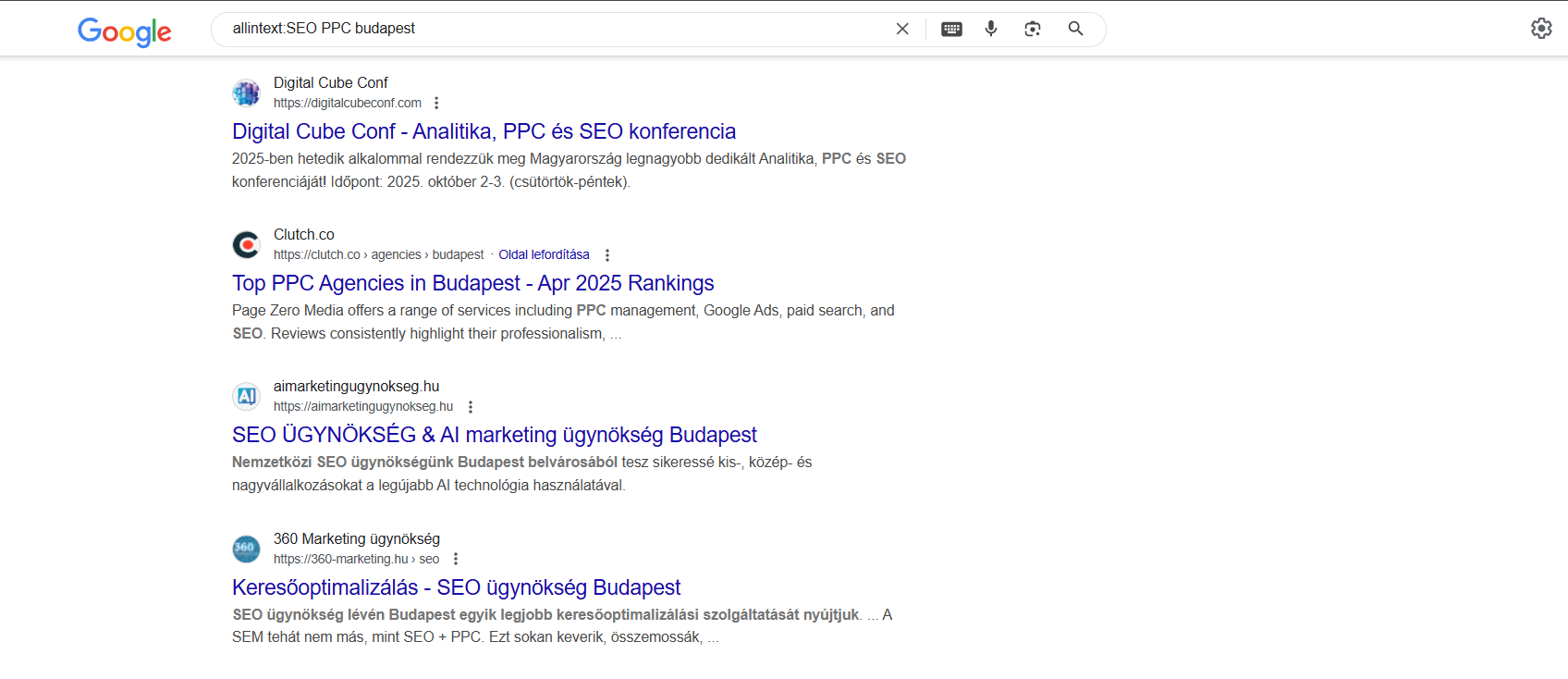Click 'Oldal lefordítása' translate link

544,254
